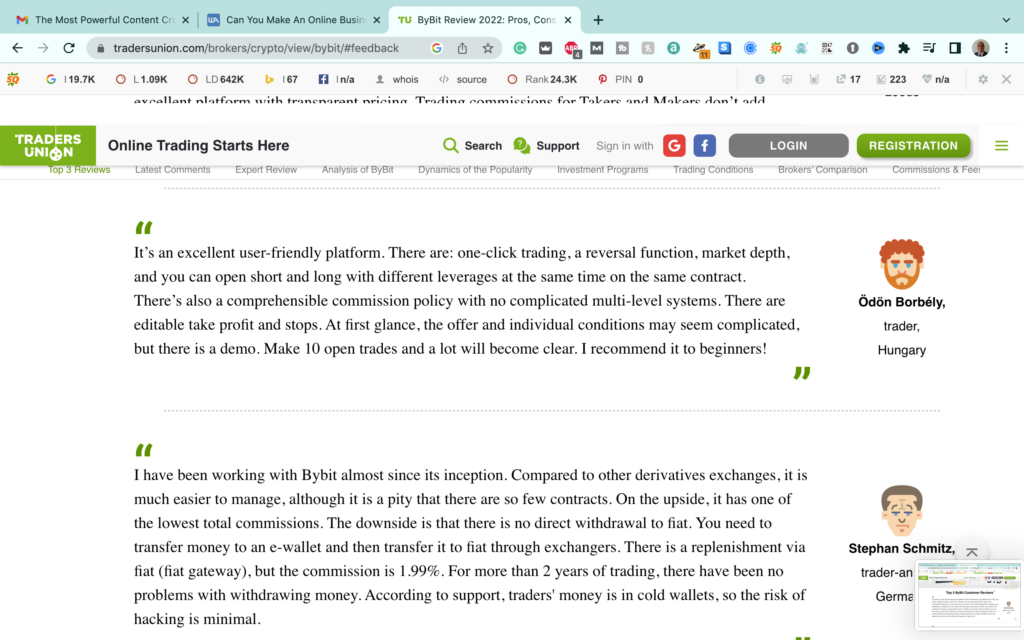Toggle the browser side panel
The height and width of the screenshot is (640, 1024).
(955, 48)
